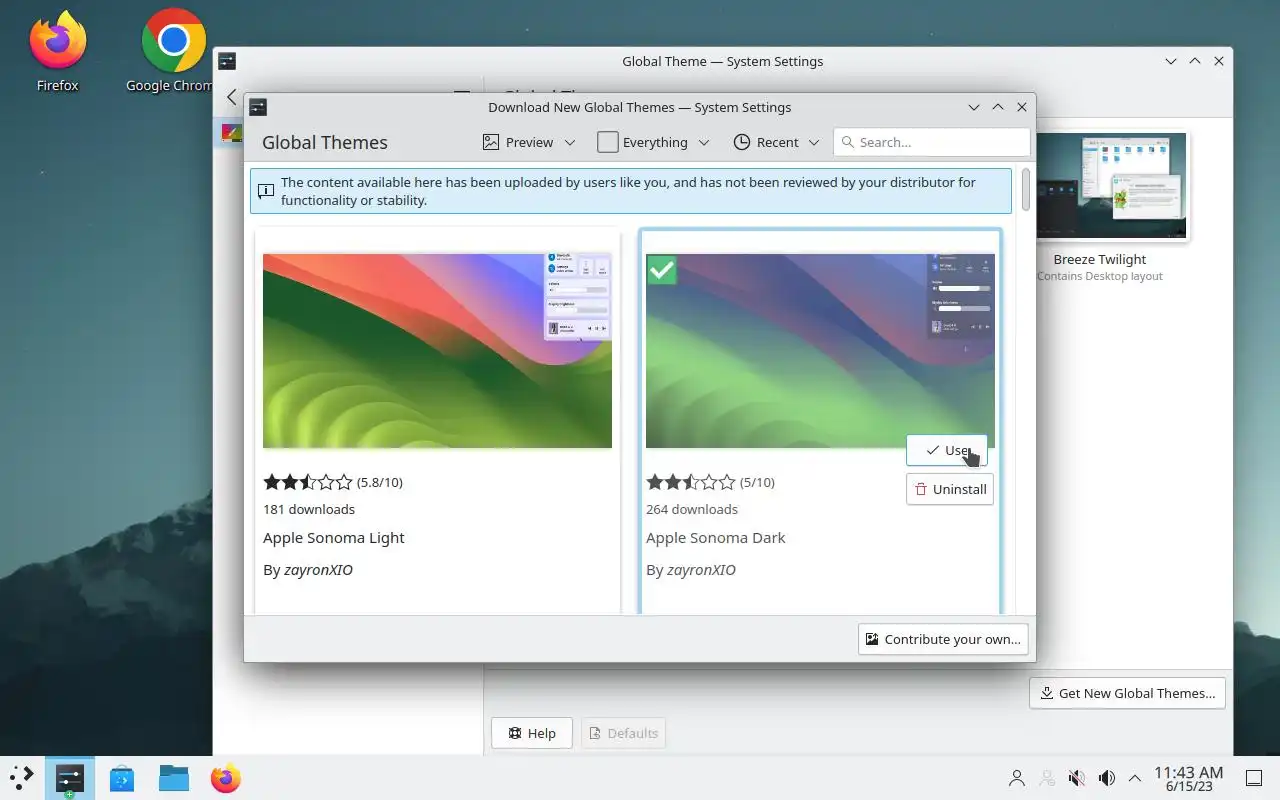Click the 181 downloads text
This screenshot has width=1280, height=800.
click(x=309, y=509)
